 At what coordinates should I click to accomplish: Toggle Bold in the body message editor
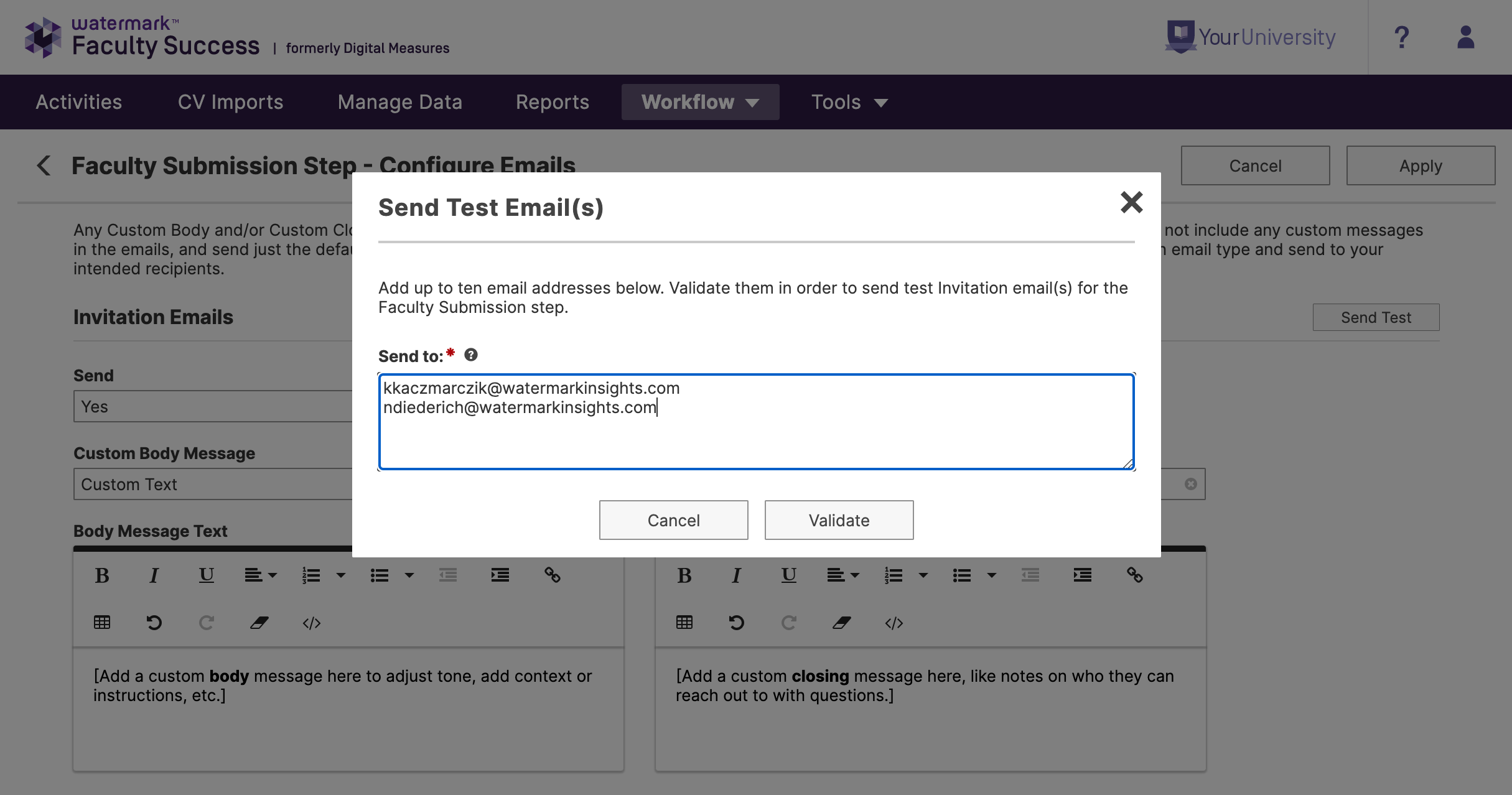(102, 575)
